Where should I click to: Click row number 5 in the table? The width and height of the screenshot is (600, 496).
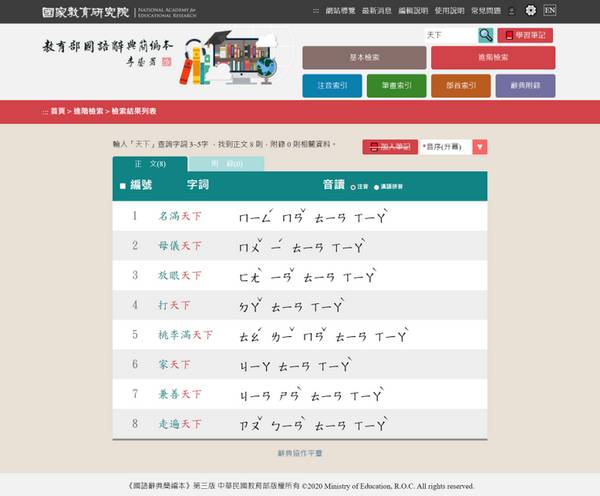[135, 335]
